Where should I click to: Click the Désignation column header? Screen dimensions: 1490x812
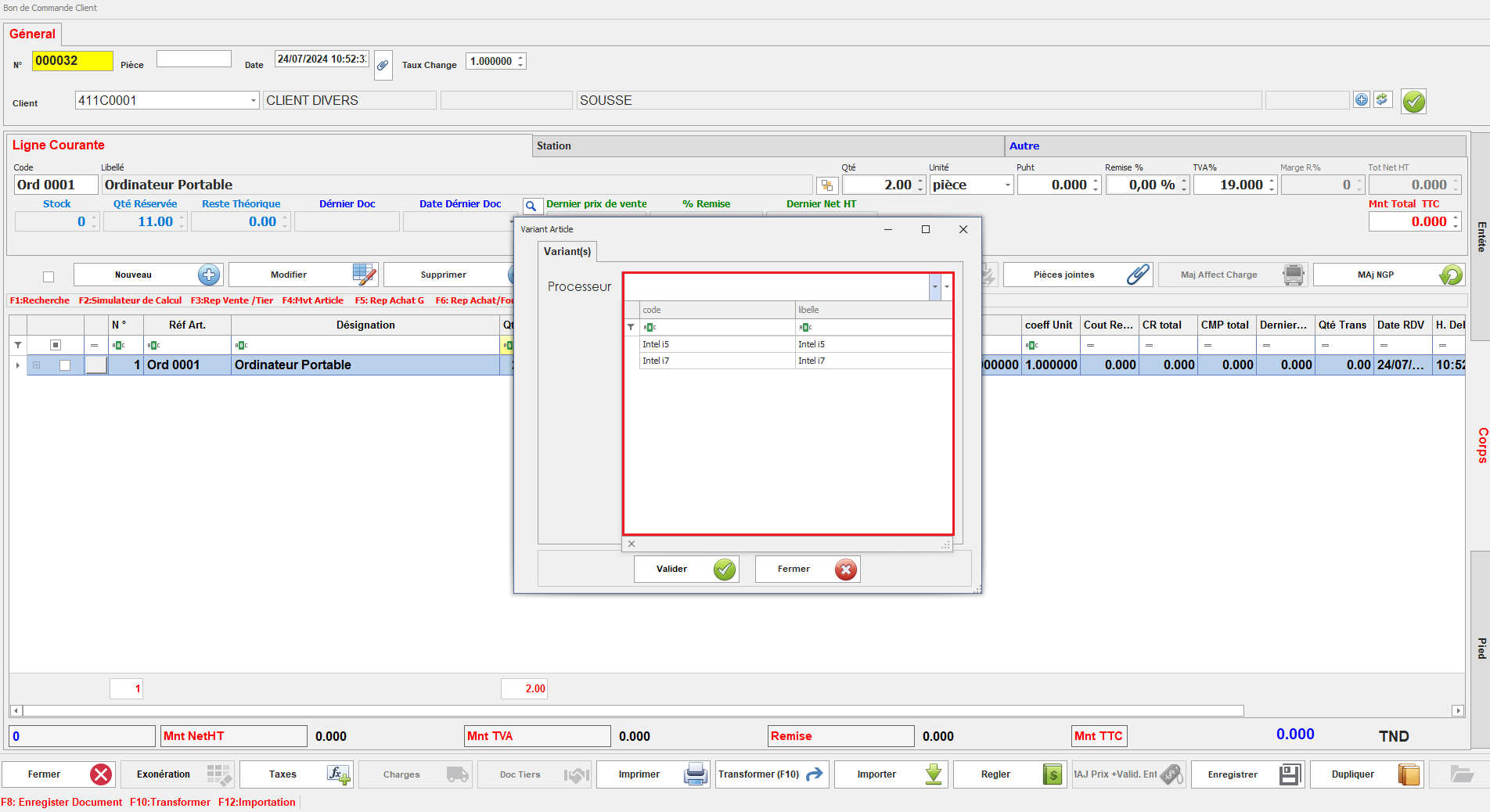(x=365, y=325)
